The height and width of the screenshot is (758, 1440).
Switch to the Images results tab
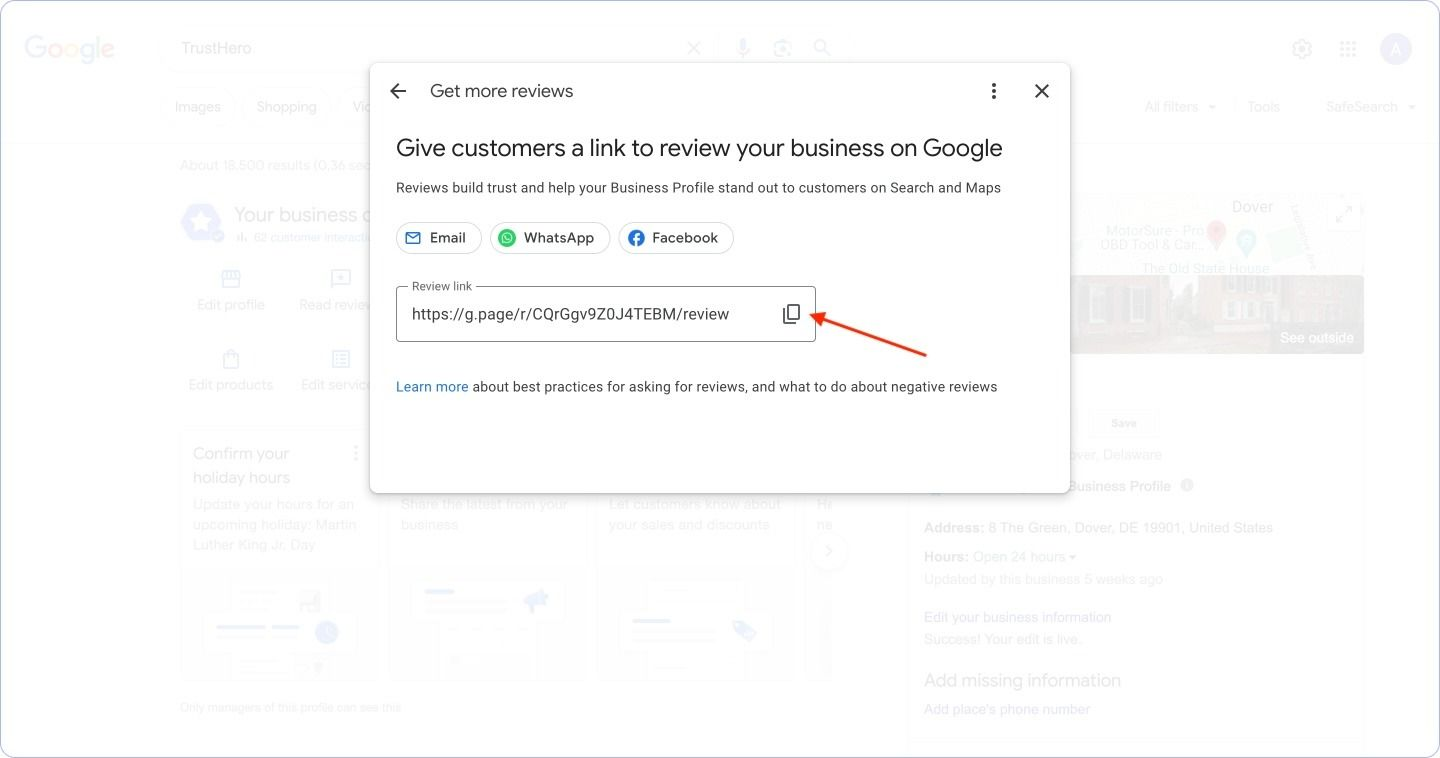click(198, 107)
